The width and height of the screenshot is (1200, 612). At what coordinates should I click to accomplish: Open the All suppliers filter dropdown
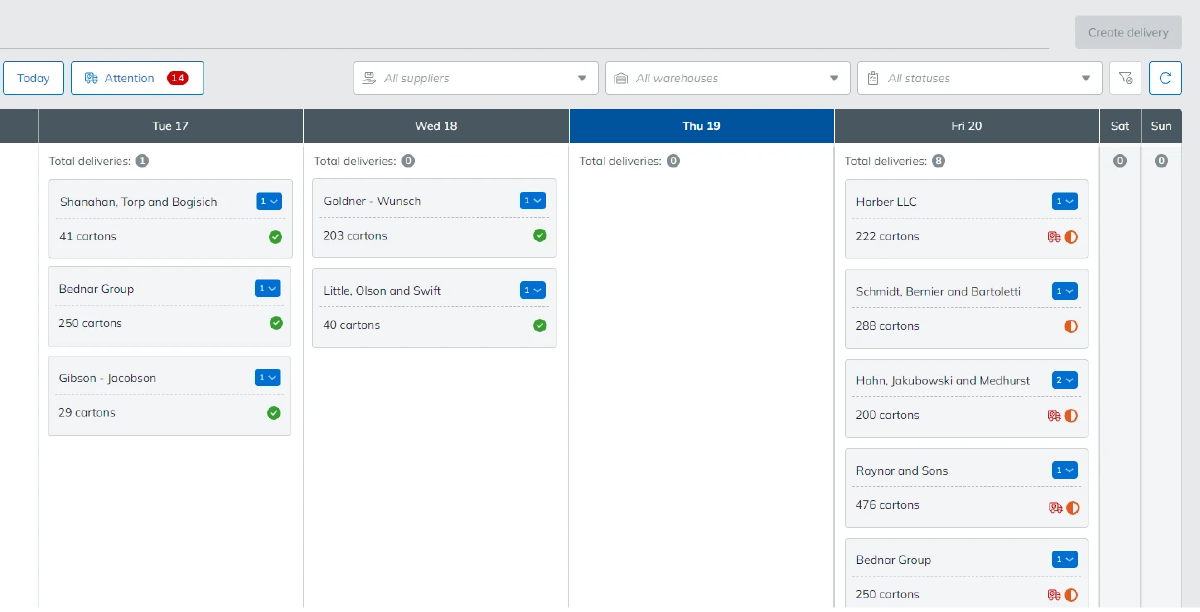click(476, 78)
